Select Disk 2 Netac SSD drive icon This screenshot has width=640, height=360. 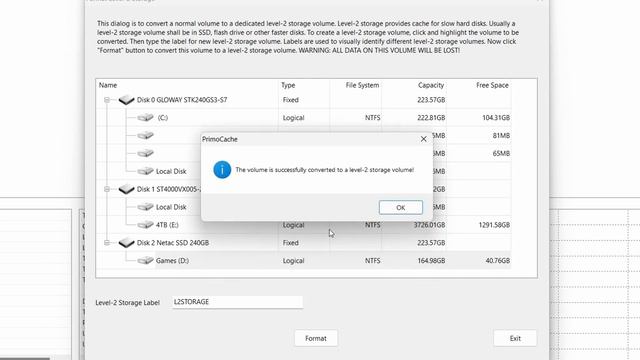[127, 242]
